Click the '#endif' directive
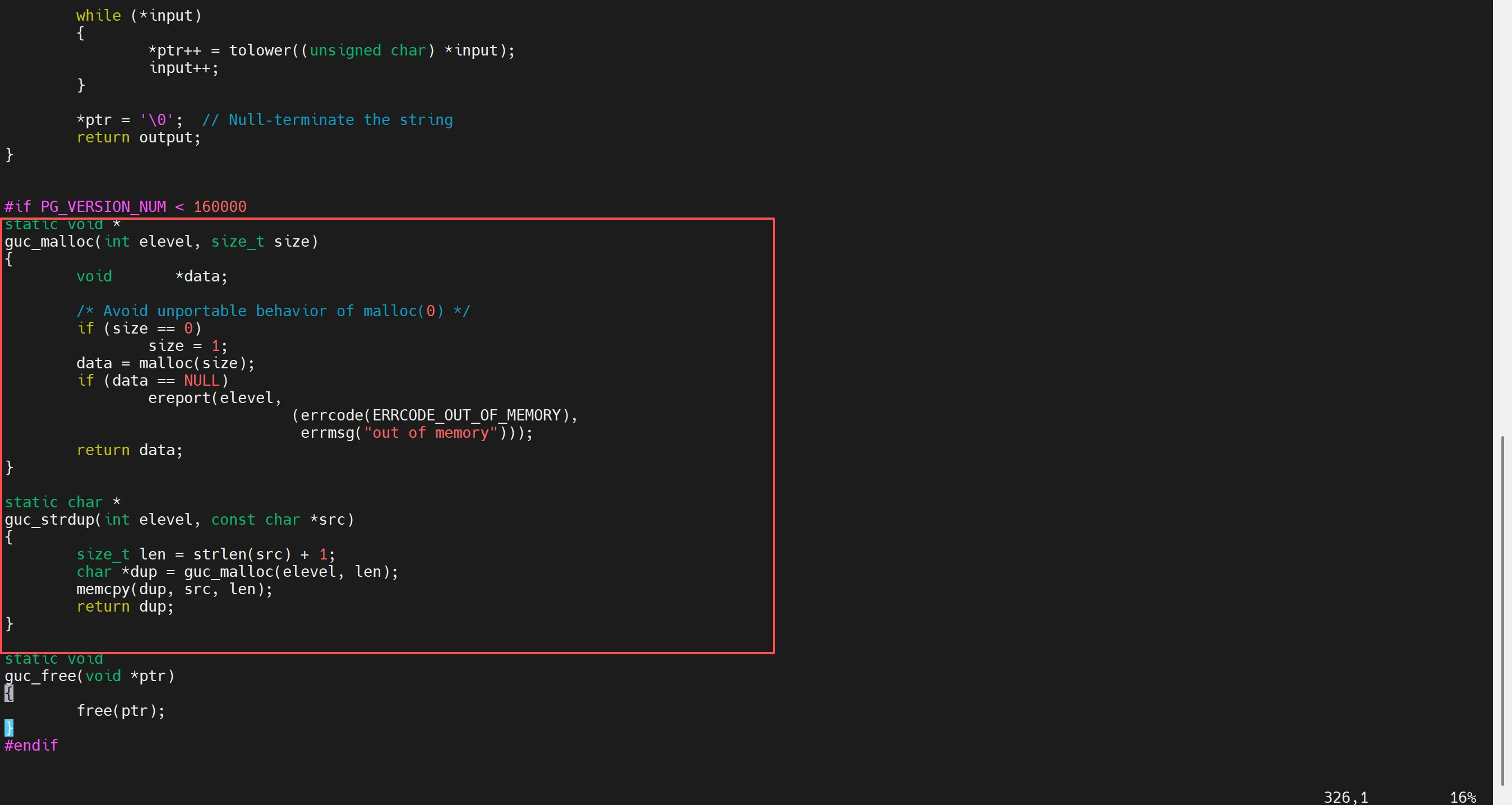The width and height of the screenshot is (1512, 805). click(x=31, y=746)
